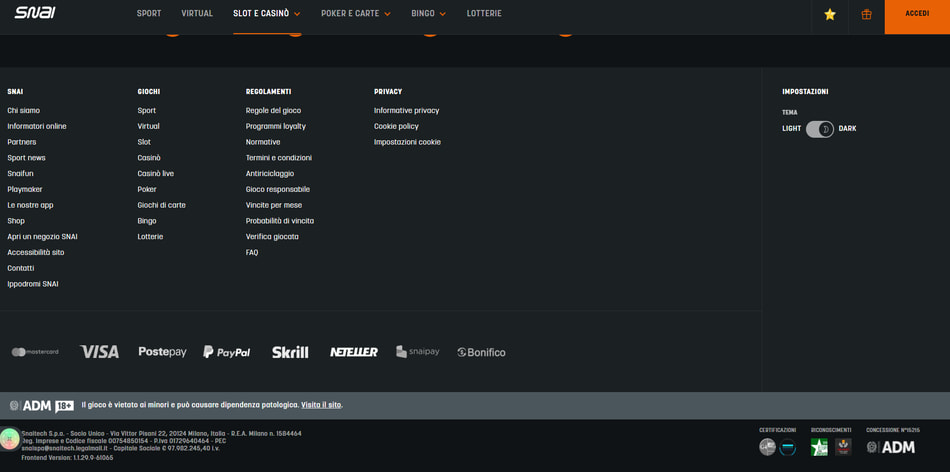
Task: Open Informative privacy link
Action: coord(407,110)
